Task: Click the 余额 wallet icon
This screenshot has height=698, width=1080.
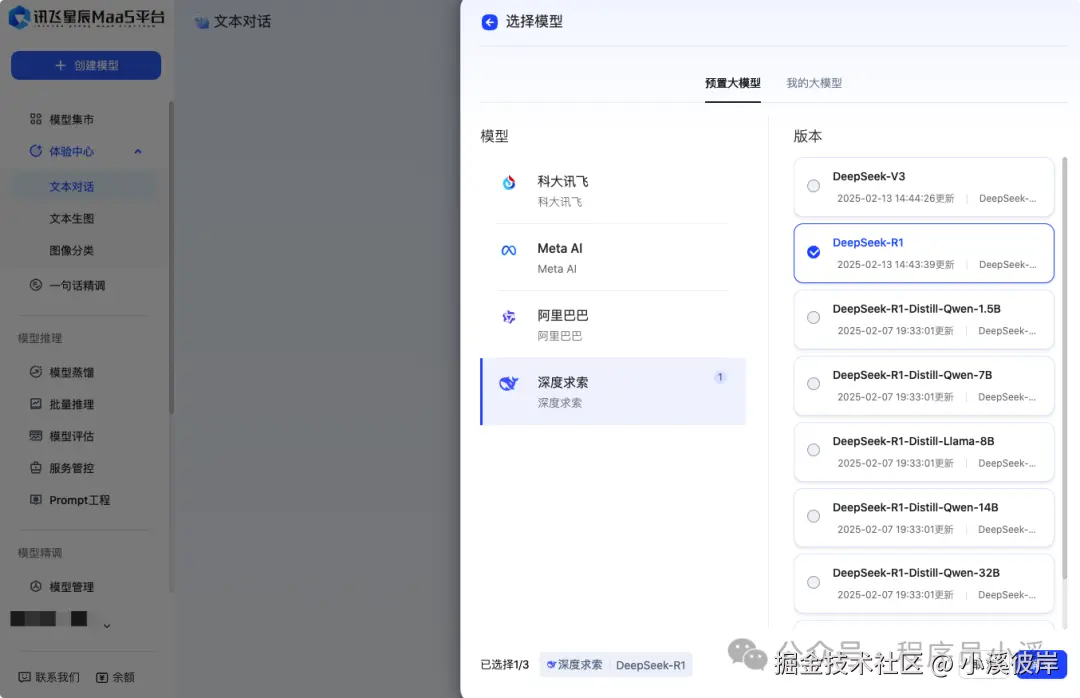Action: coord(102,677)
